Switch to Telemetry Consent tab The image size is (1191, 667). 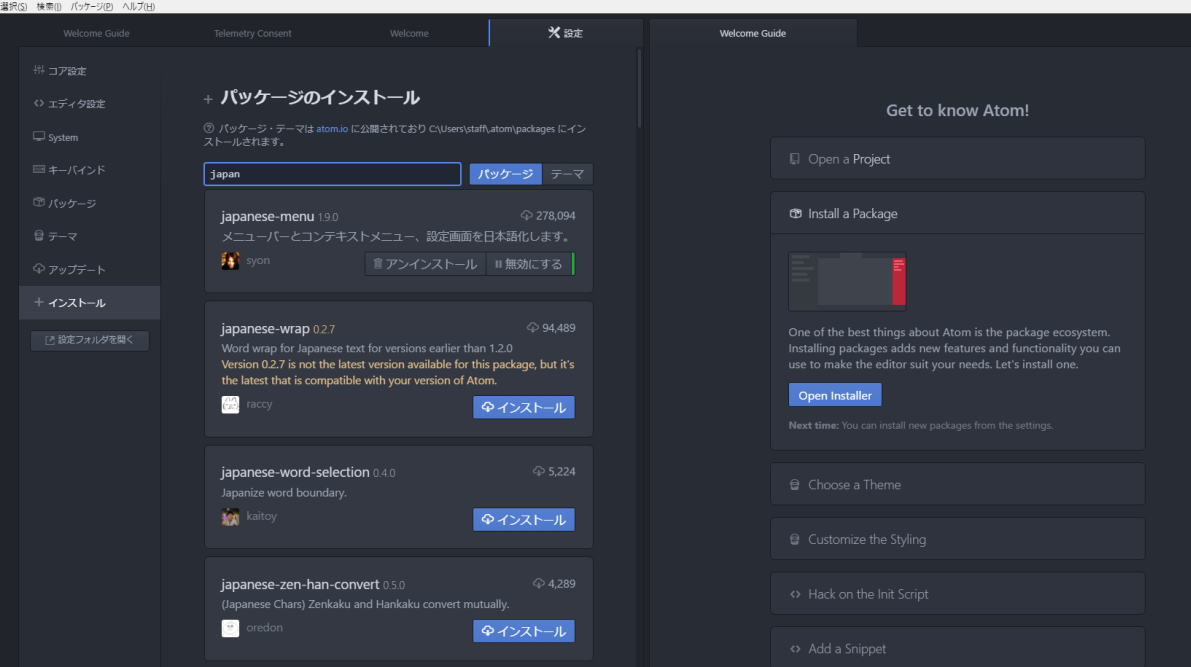point(252,33)
